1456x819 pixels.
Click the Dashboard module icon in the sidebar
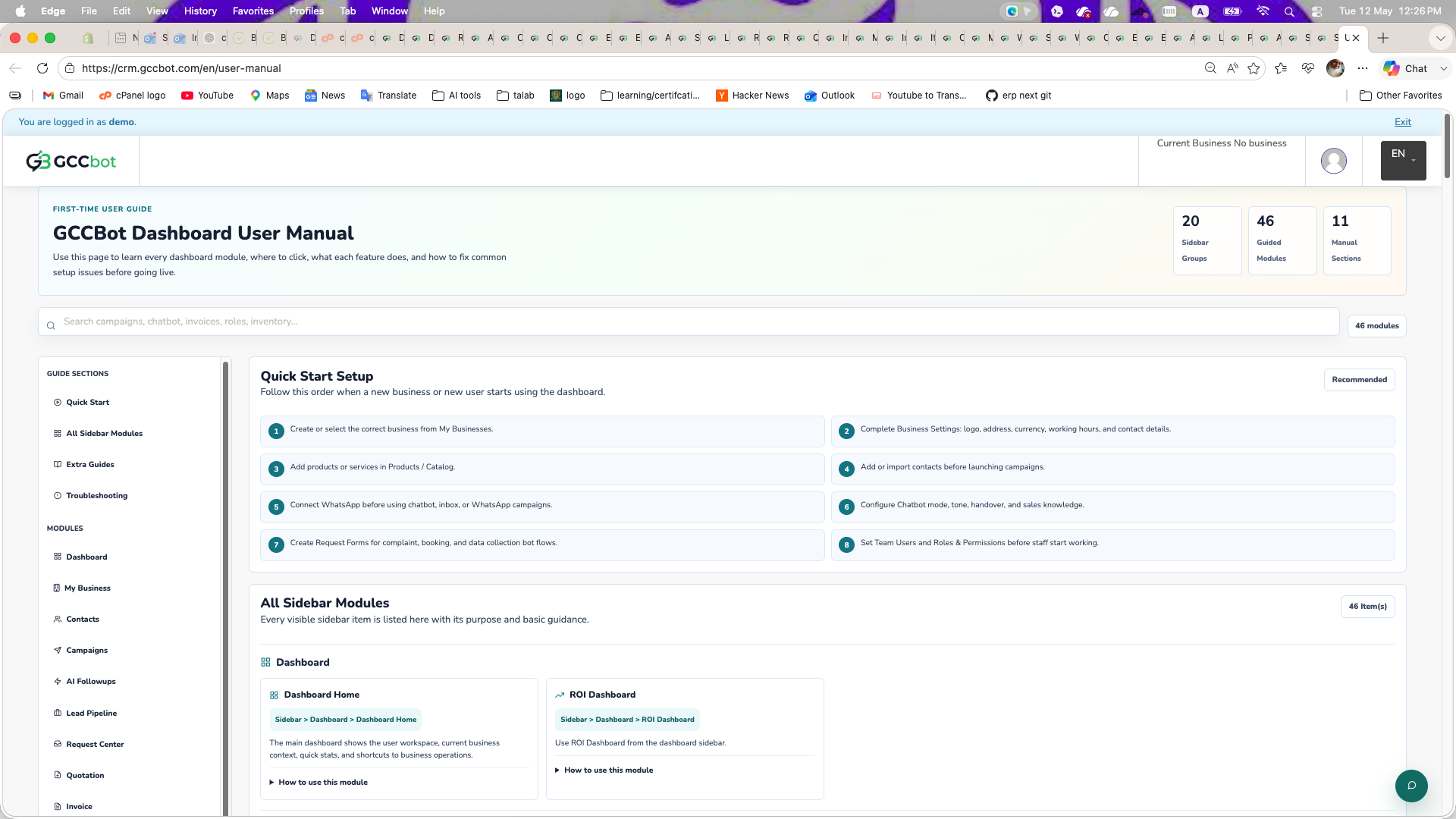[x=58, y=557]
